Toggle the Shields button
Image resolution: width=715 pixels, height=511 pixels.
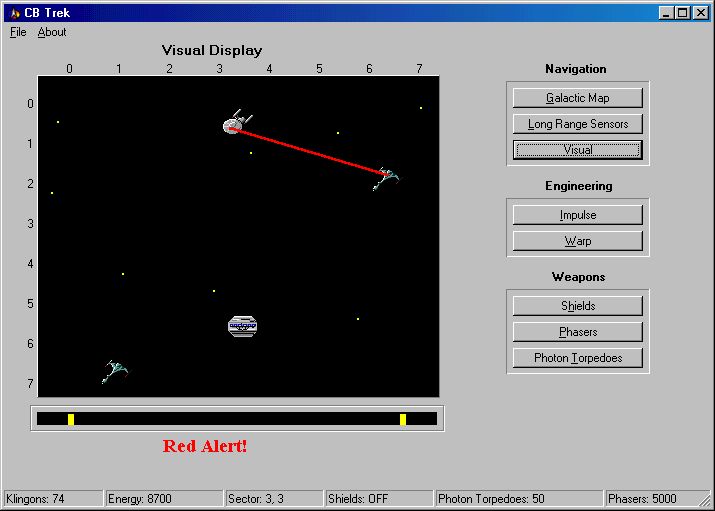[x=577, y=306]
